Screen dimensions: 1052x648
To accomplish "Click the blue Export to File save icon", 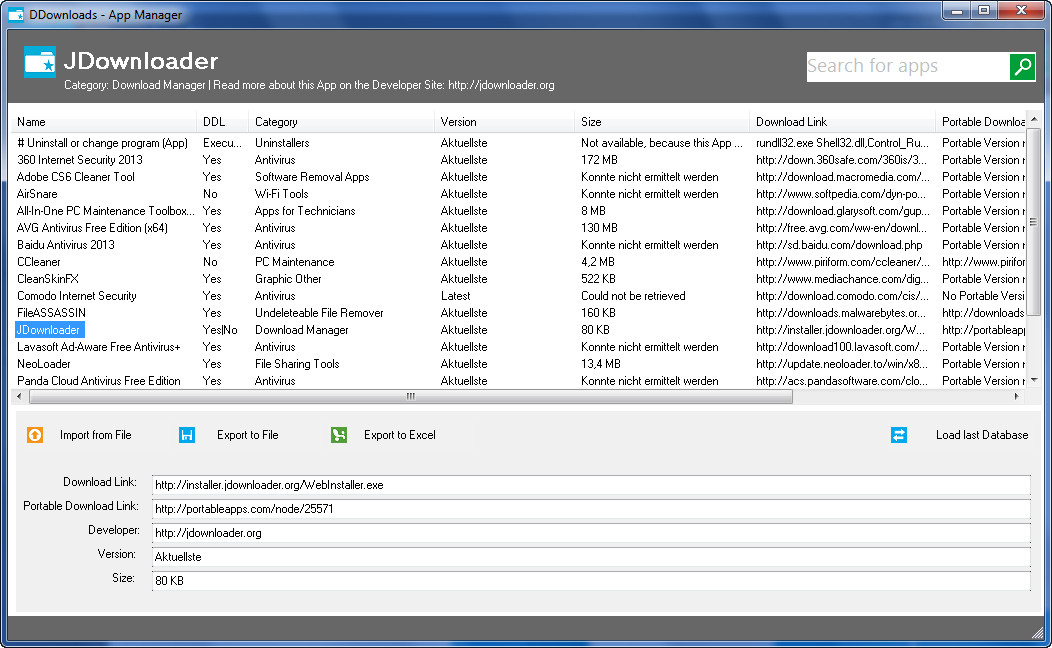I will [187, 435].
